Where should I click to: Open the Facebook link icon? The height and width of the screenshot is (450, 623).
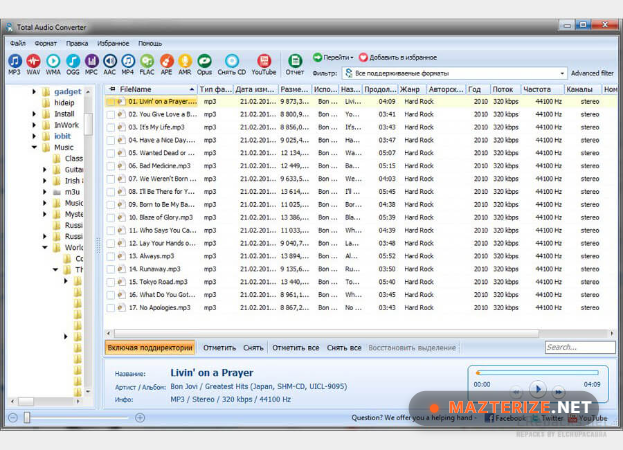(x=490, y=418)
